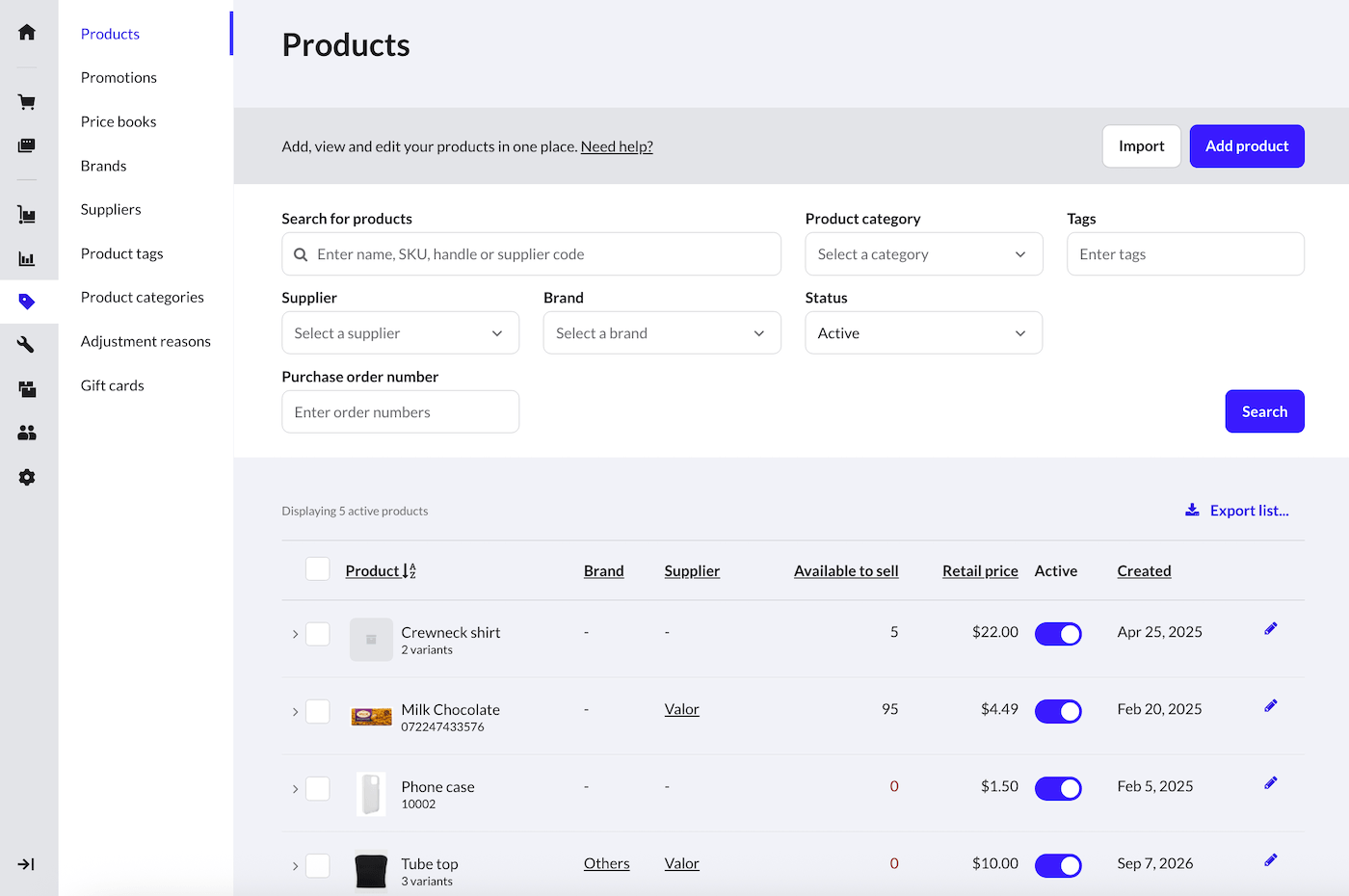Viewport: 1349px width, 896px height.
Task: Open the Status dropdown showing Active
Action: point(924,333)
